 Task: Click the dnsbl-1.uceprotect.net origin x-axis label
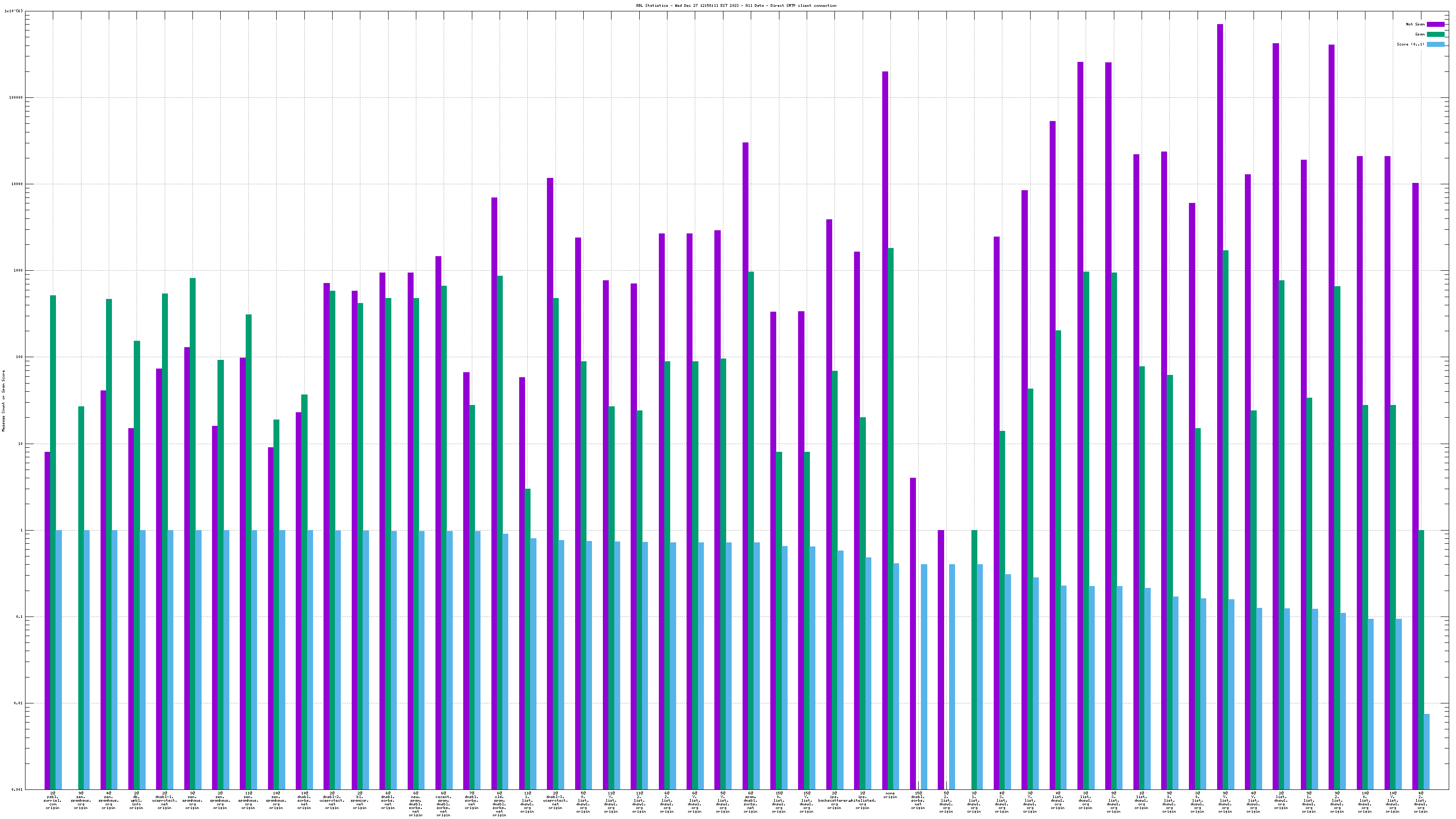164,800
